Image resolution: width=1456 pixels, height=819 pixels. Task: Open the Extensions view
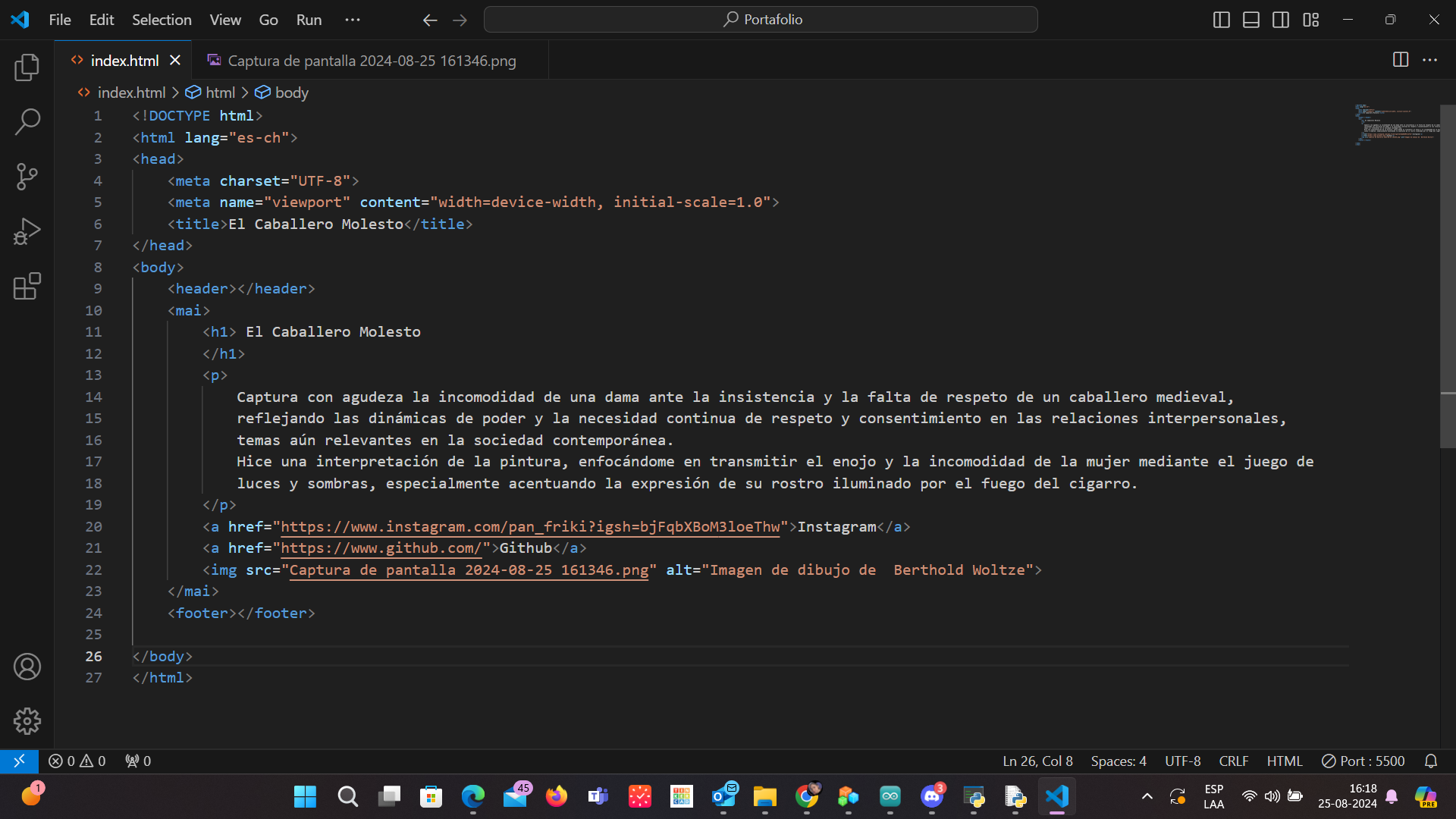[x=27, y=286]
